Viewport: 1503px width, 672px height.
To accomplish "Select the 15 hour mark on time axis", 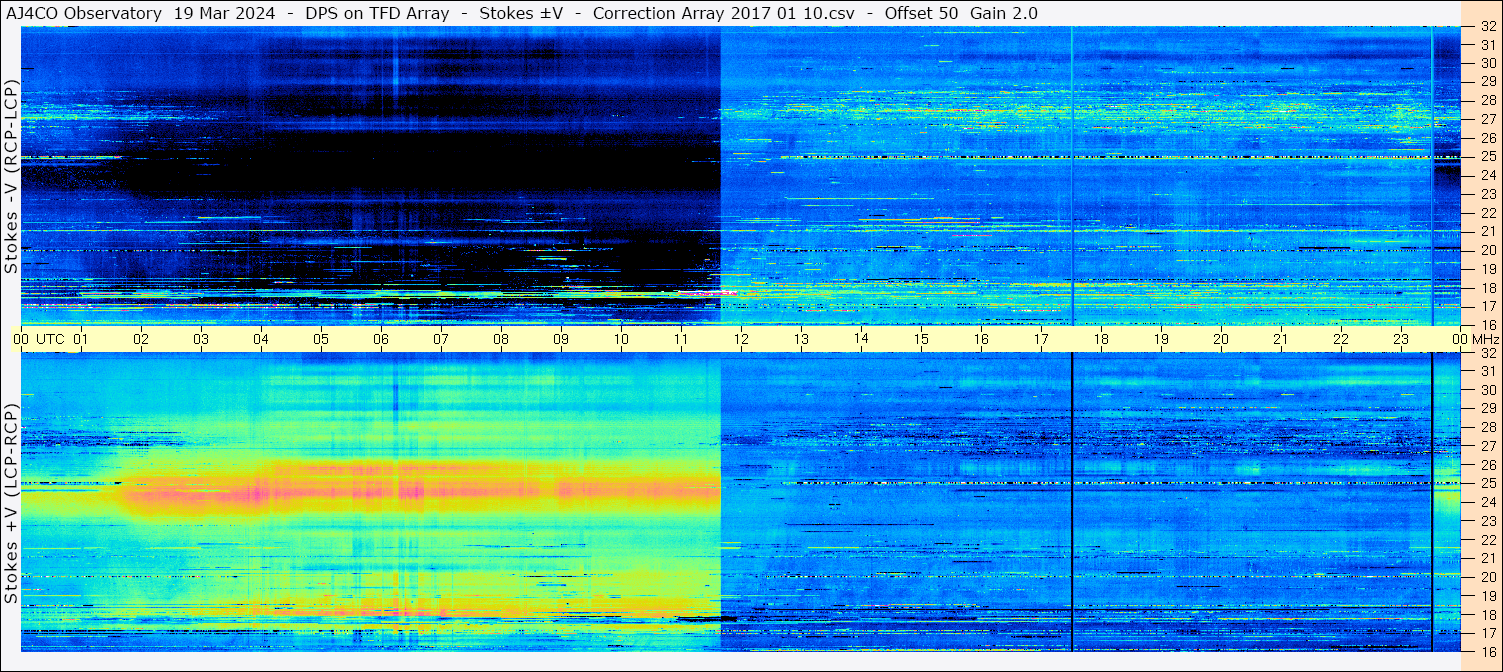I will (921, 339).
